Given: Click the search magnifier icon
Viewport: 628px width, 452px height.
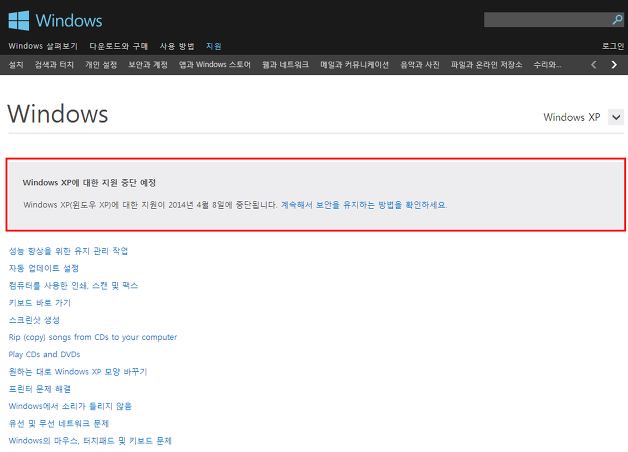Looking at the screenshot, I should (x=617, y=20).
